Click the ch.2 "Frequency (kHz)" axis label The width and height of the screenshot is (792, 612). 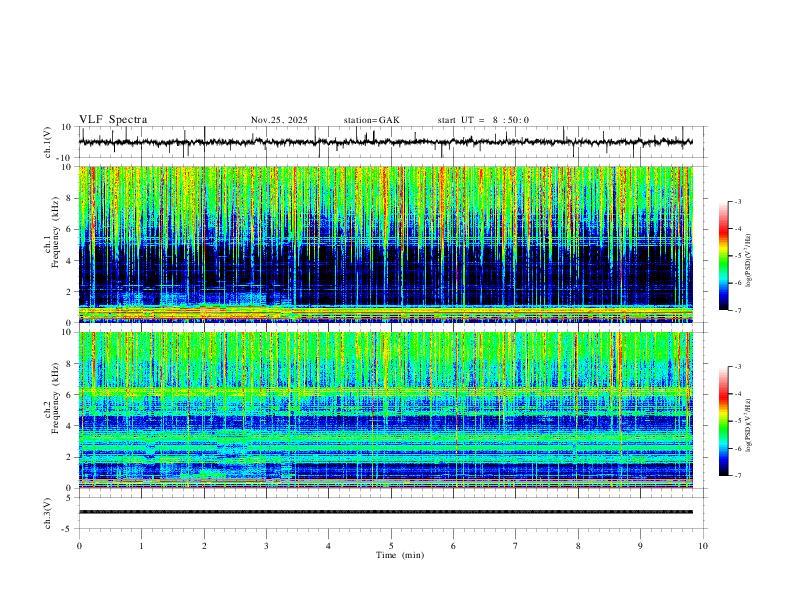pos(56,398)
